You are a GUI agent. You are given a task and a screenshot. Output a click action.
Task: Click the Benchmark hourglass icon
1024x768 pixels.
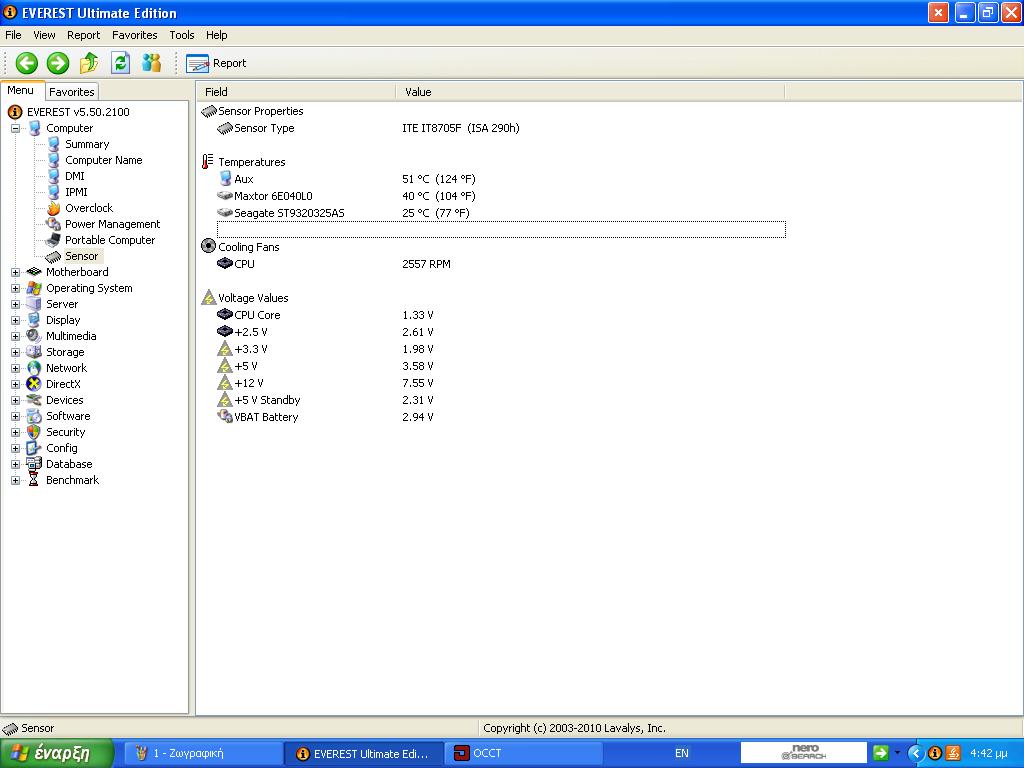[34, 480]
